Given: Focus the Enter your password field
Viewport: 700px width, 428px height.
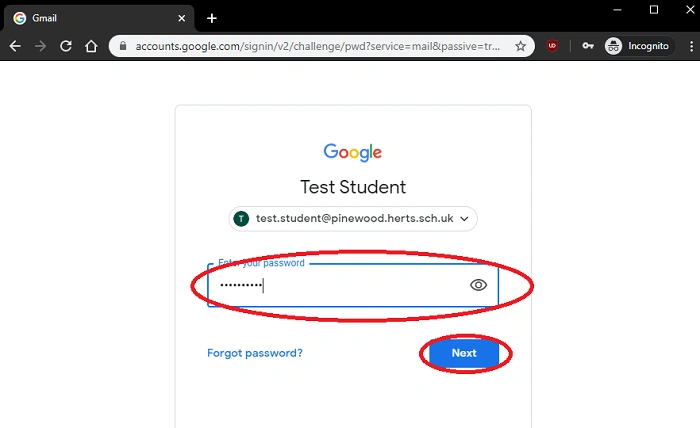Looking at the screenshot, I should coord(340,286).
